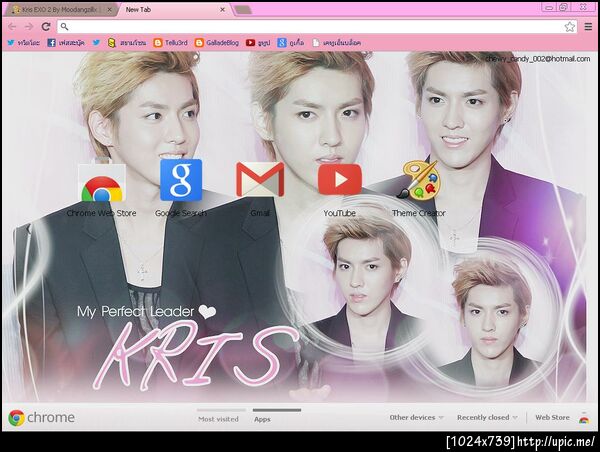Go back with the back arrow
Image resolution: width=600 pixels, height=452 pixels.
[12, 26]
